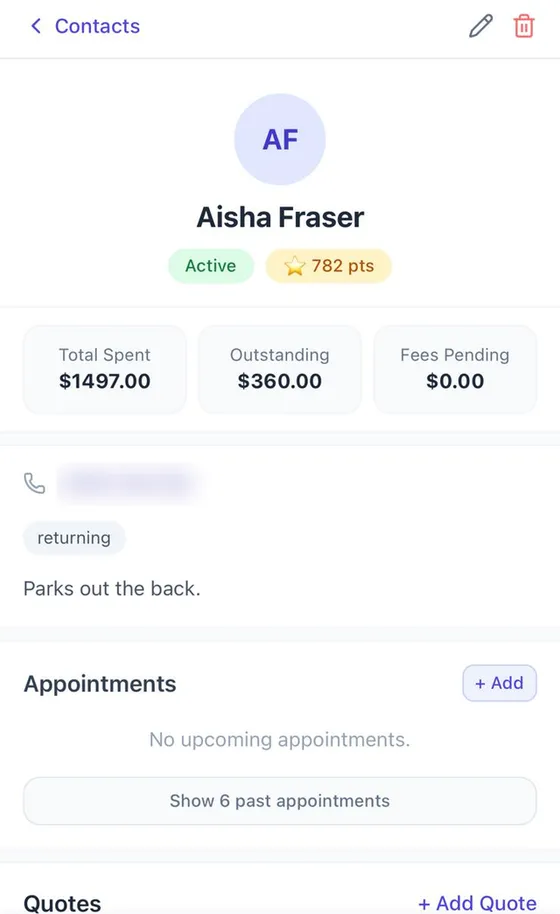
Task: Click the red trash delete icon
Action: click(523, 26)
